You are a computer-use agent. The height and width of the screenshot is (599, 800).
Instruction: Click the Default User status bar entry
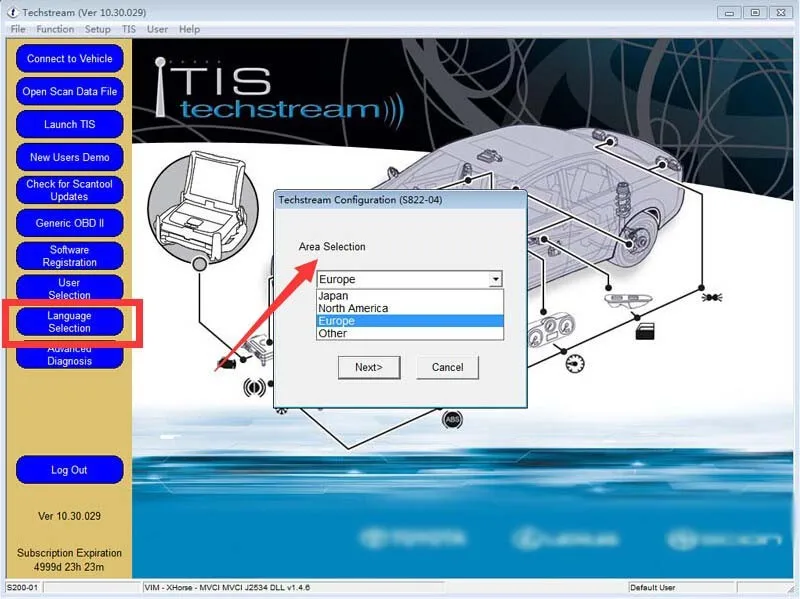pyautogui.click(x=653, y=587)
